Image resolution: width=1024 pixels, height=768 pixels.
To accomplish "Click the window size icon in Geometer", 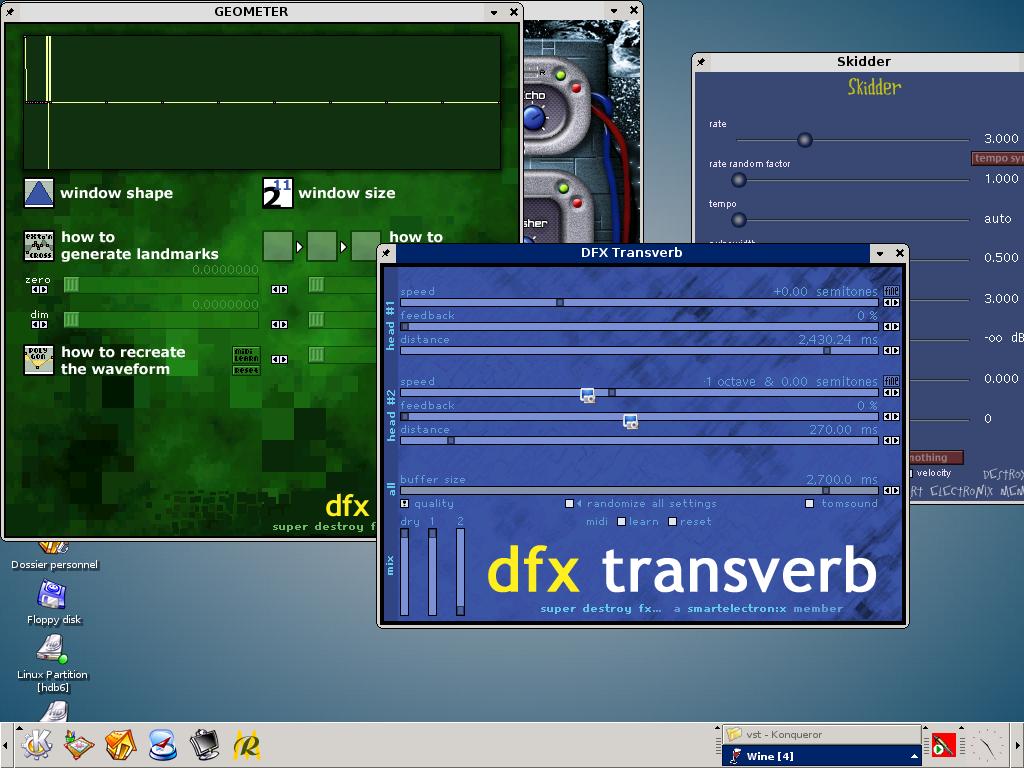I will [278, 193].
